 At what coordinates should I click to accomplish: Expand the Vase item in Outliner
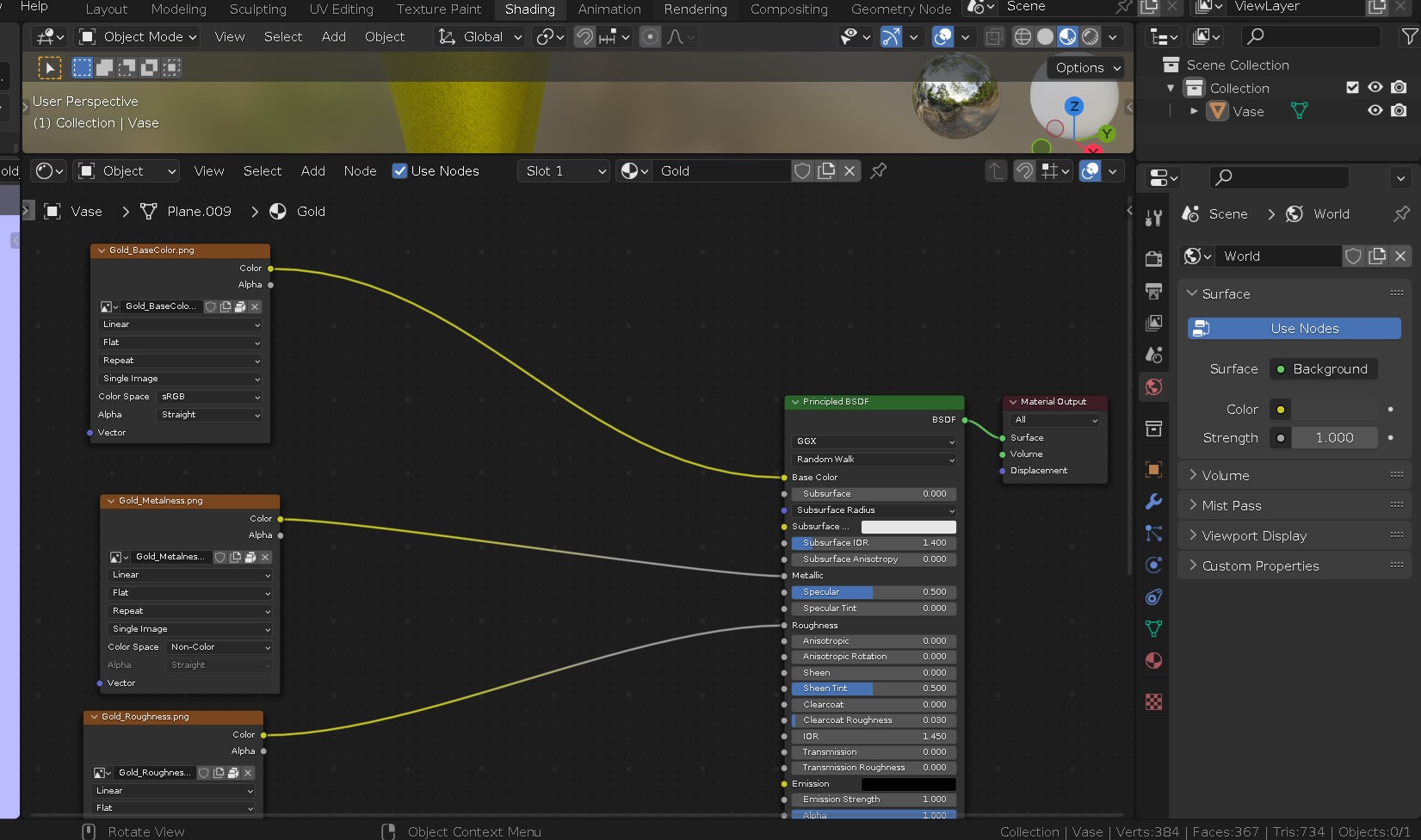(x=1194, y=111)
